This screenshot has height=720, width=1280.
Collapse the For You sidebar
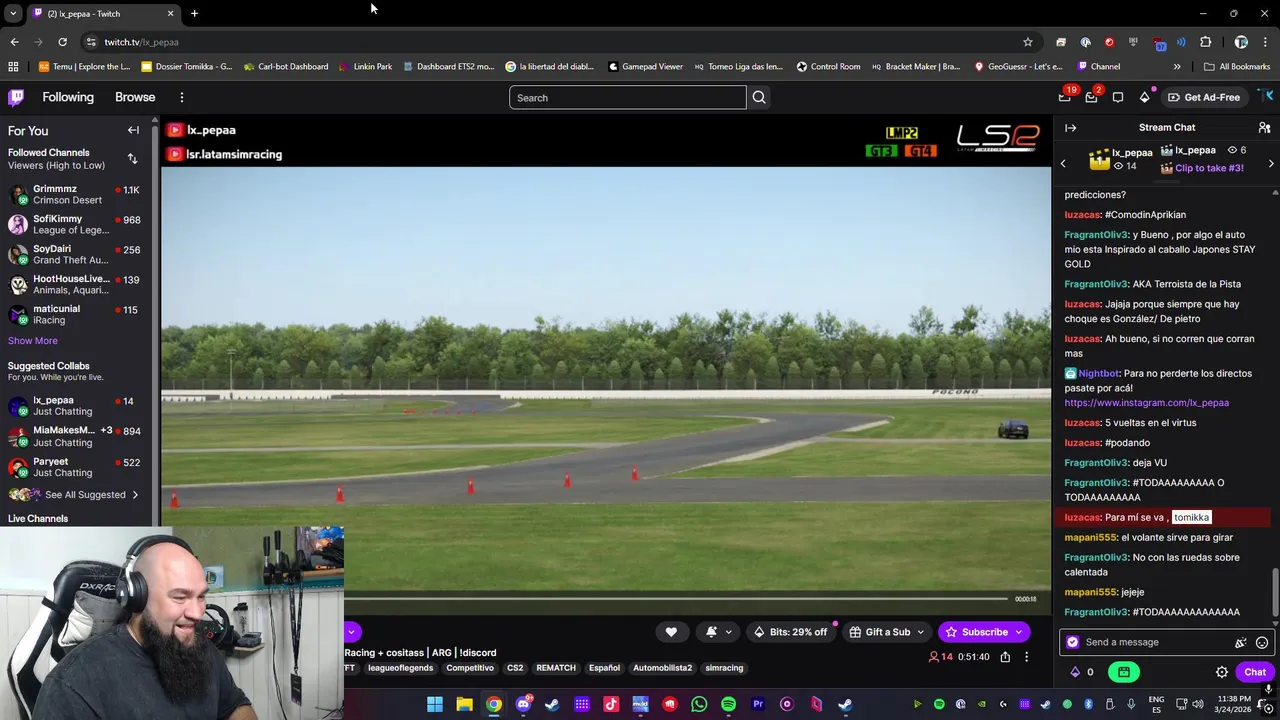pos(133,130)
